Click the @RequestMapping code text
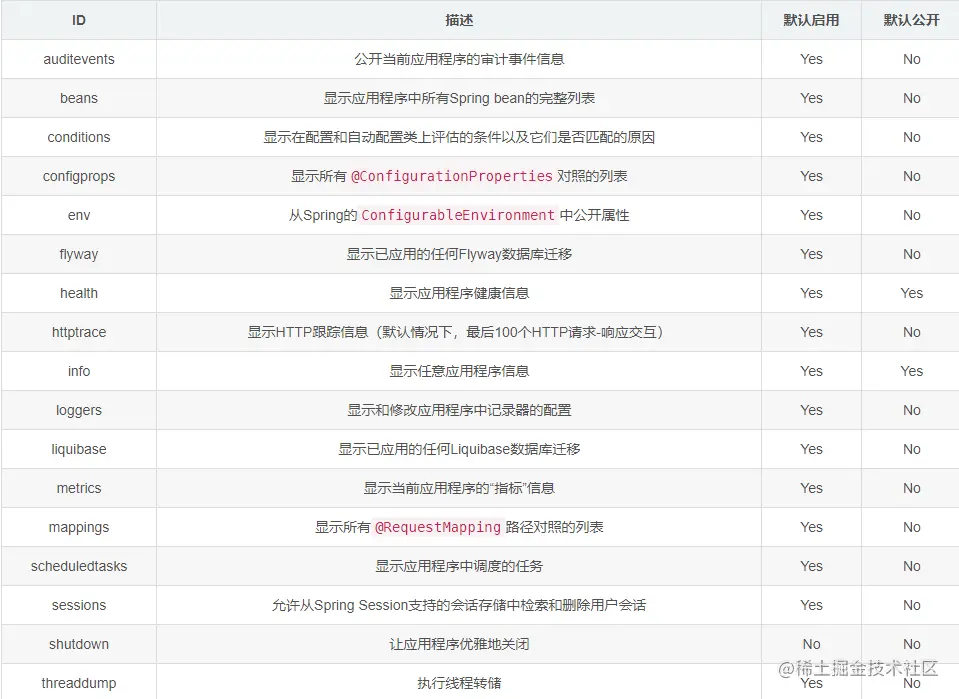 coord(437,528)
